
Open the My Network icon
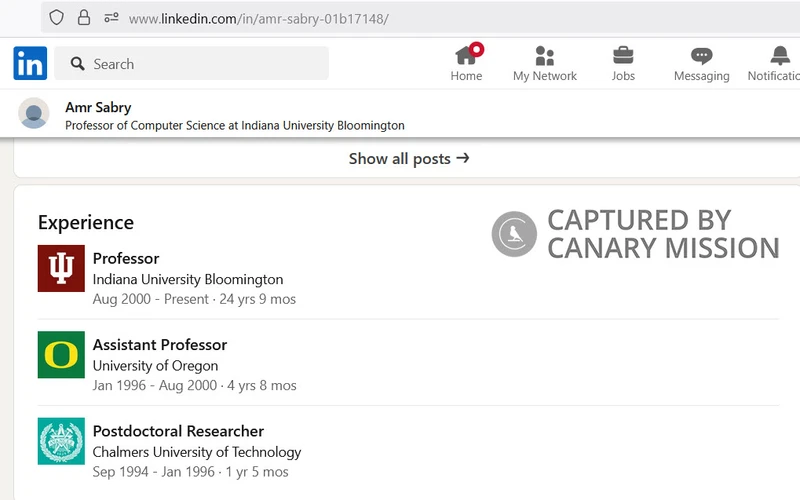pyautogui.click(x=544, y=56)
